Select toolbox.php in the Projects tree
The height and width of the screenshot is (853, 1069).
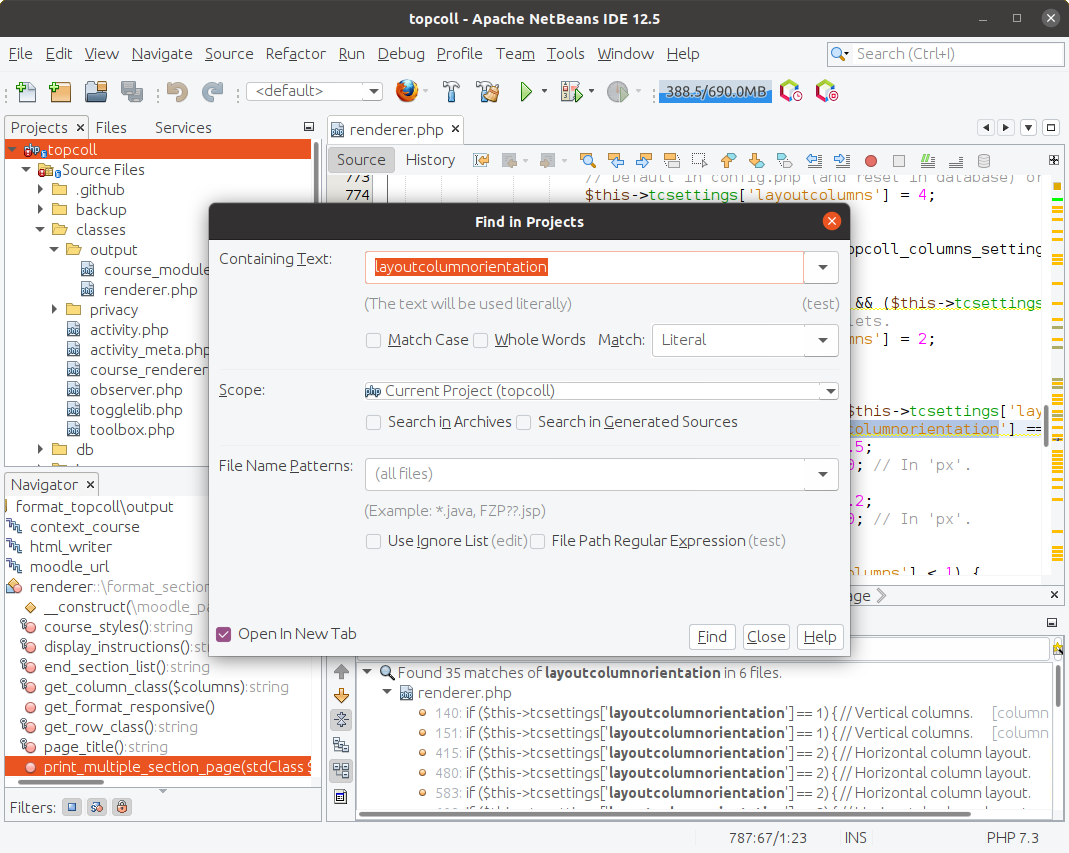point(132,430)
